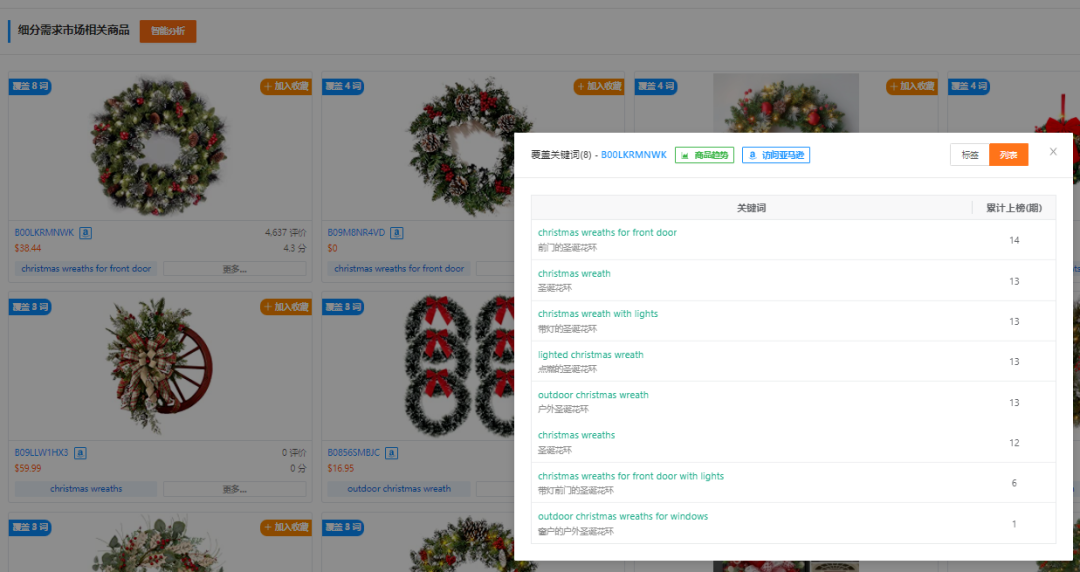Click Amazon icon beside B09LLW1HX3

pos(80,453)
